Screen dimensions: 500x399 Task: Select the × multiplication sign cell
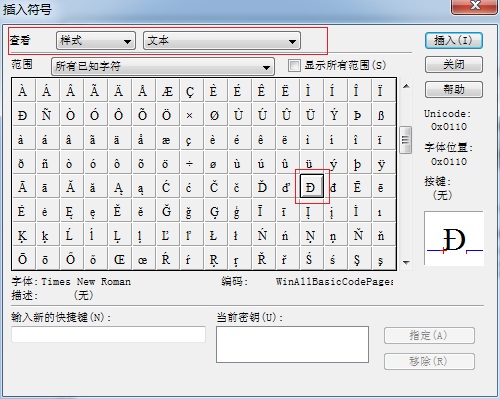[x=192, y=115]
